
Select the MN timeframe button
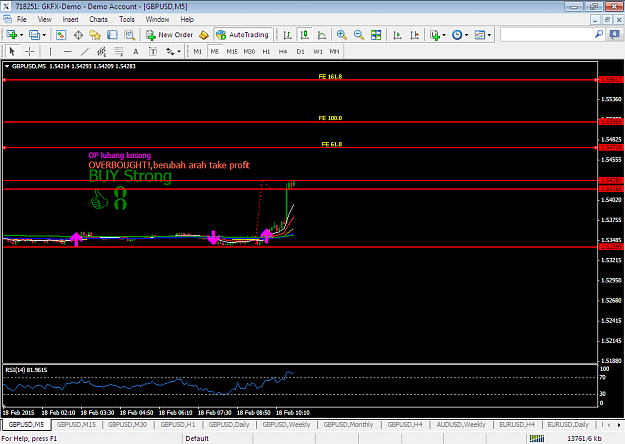click(334, 51)
